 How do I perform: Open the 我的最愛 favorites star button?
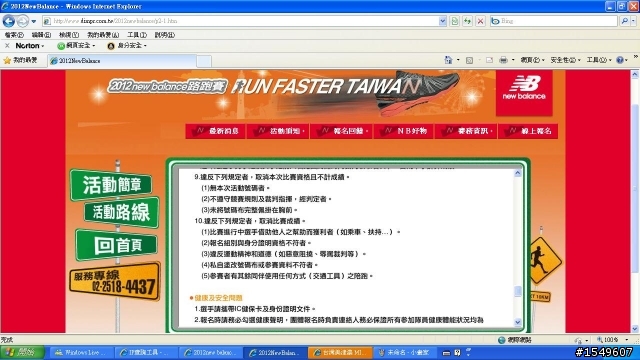[20, 60]
